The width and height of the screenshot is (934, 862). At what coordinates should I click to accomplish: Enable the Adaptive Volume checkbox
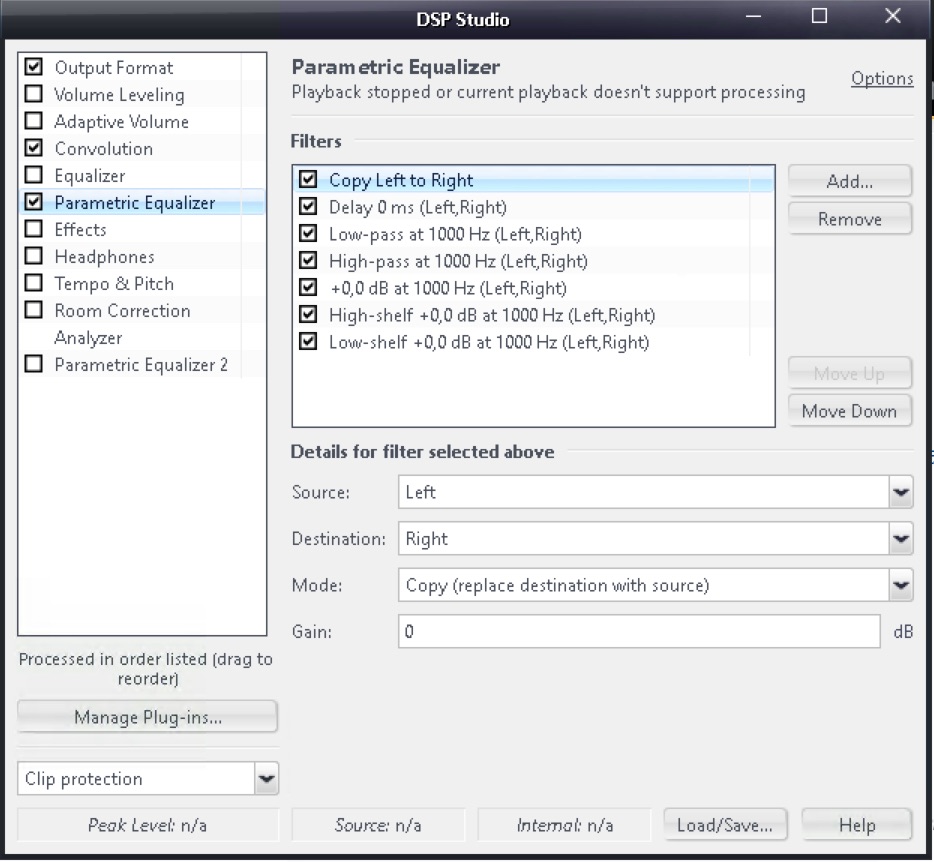34,121
